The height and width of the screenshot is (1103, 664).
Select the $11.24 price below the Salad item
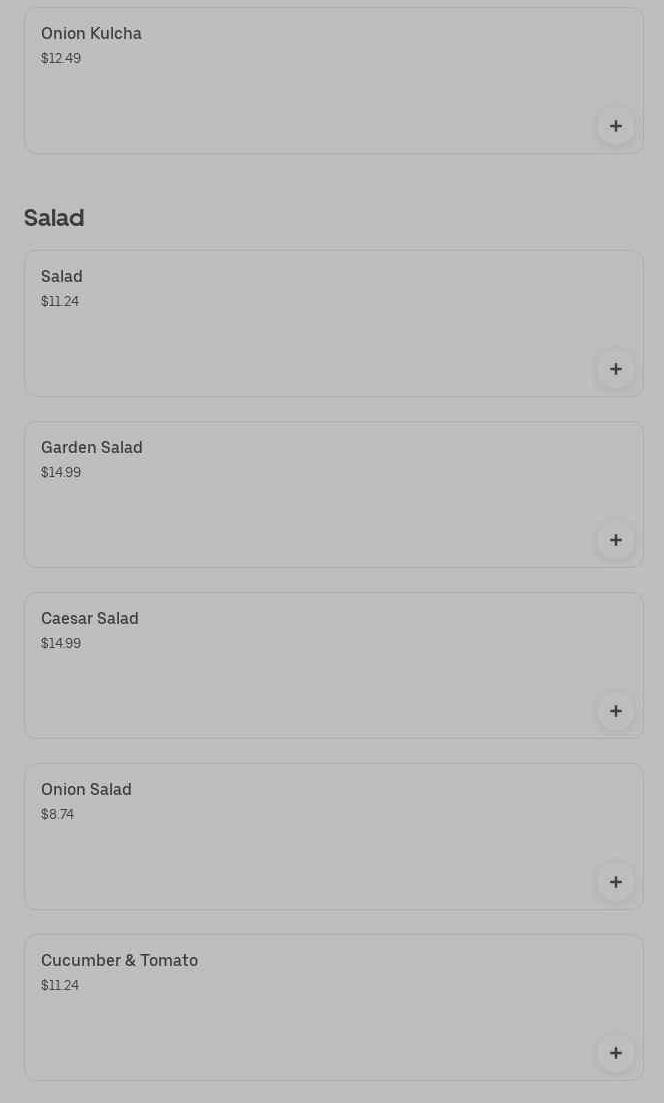point(60,302)
